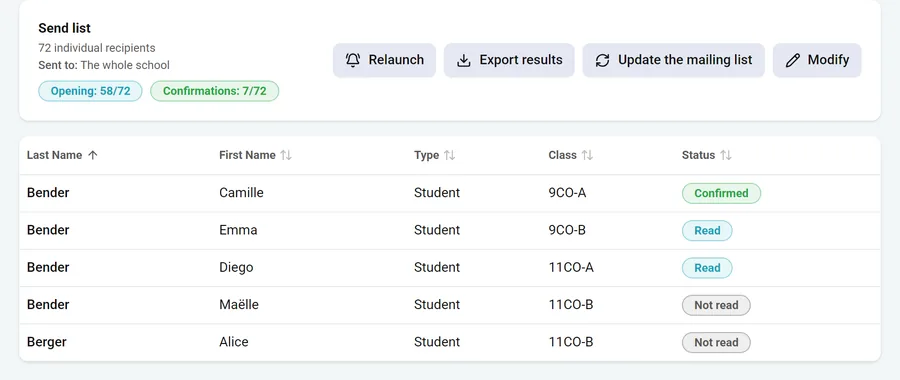900x380 pixels.
Task: Click the Last Name column header
Action: click(55, 155)
